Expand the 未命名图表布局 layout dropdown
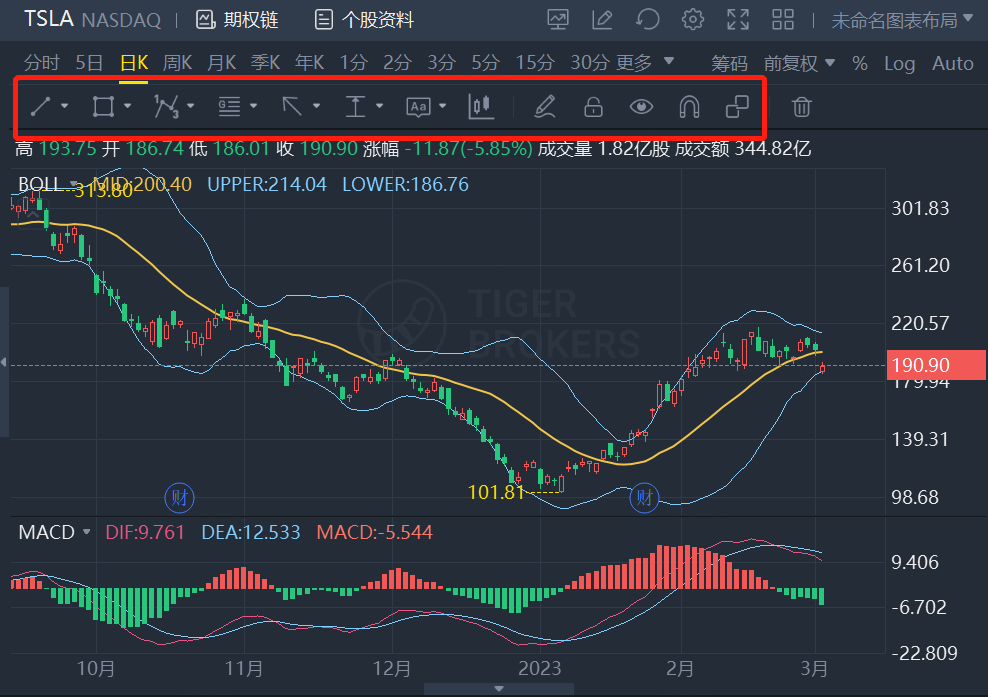Viewport: 988px width, 697px height. pyautogui.click(x=902, y=21)
